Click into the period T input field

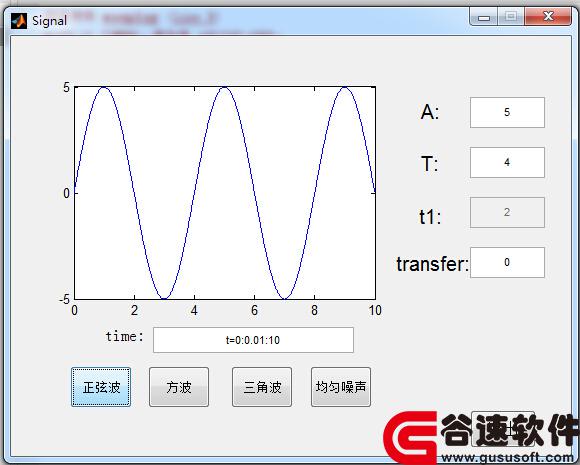pos(507,162)
